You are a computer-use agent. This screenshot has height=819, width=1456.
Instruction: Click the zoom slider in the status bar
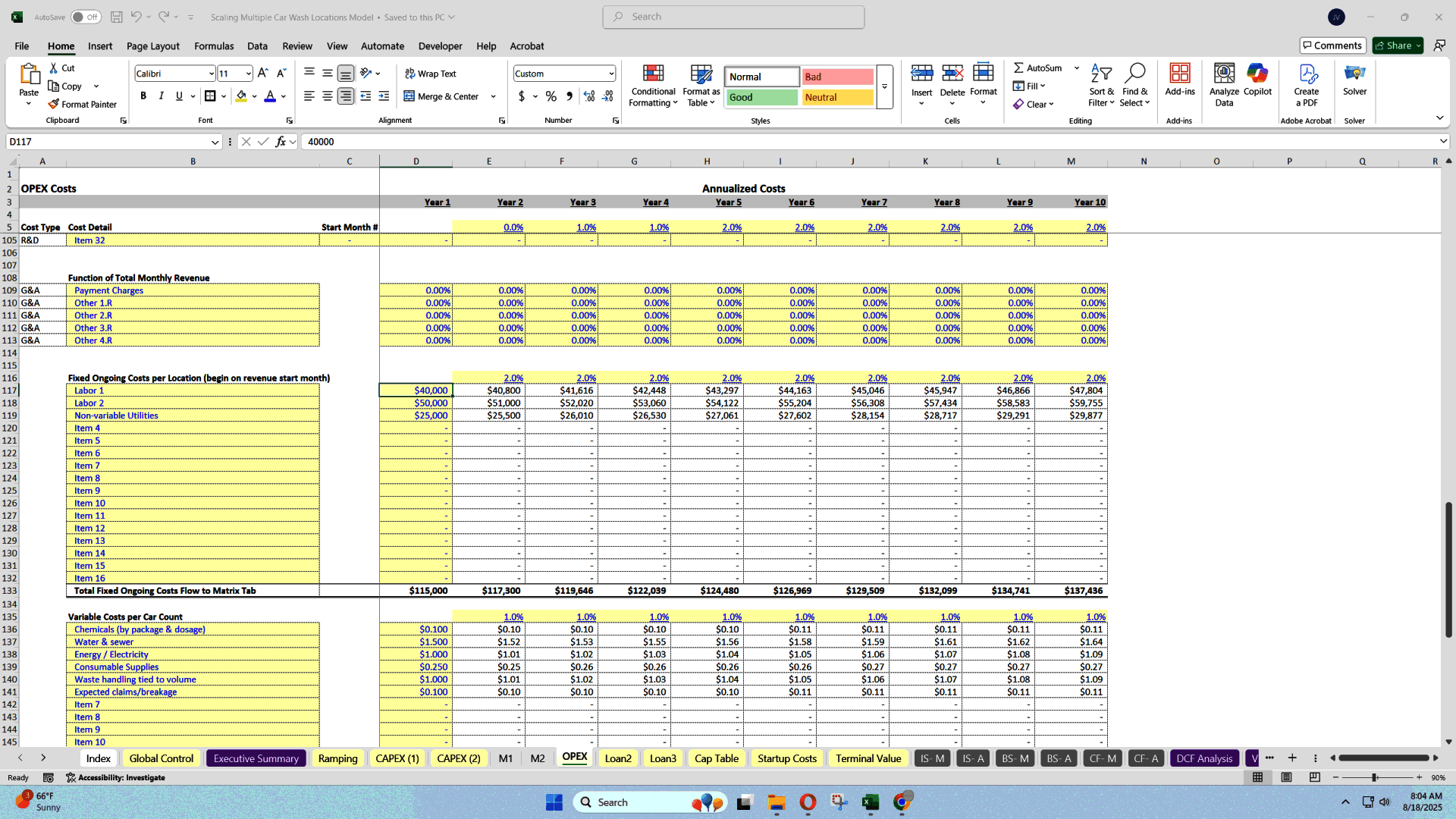click(x=1374, y=777)
